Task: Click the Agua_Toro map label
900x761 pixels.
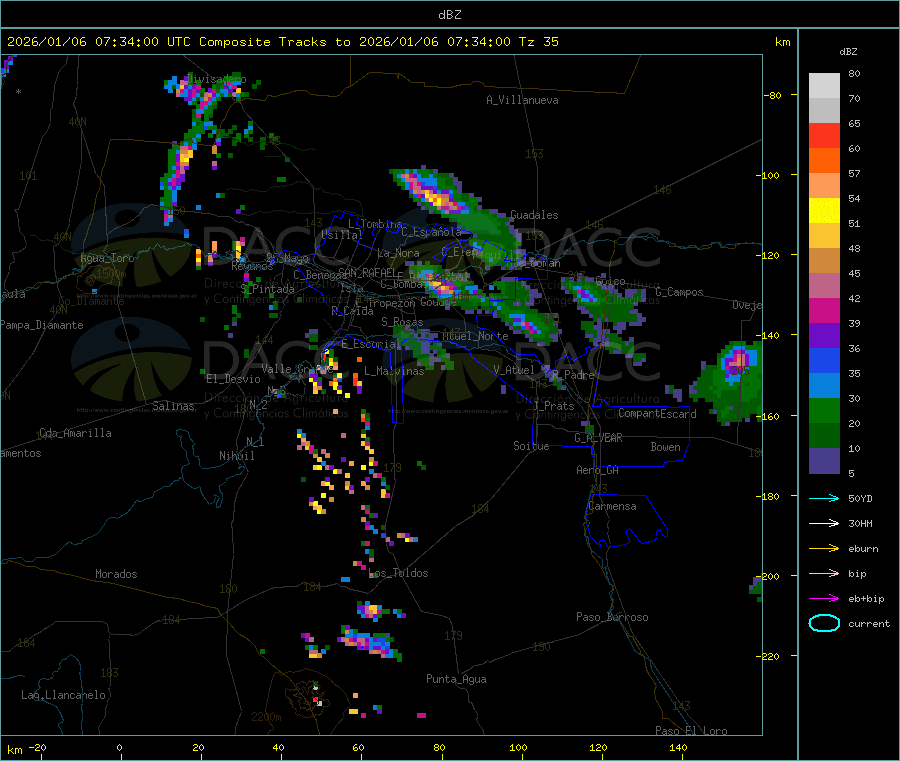Action: point(107,258)
